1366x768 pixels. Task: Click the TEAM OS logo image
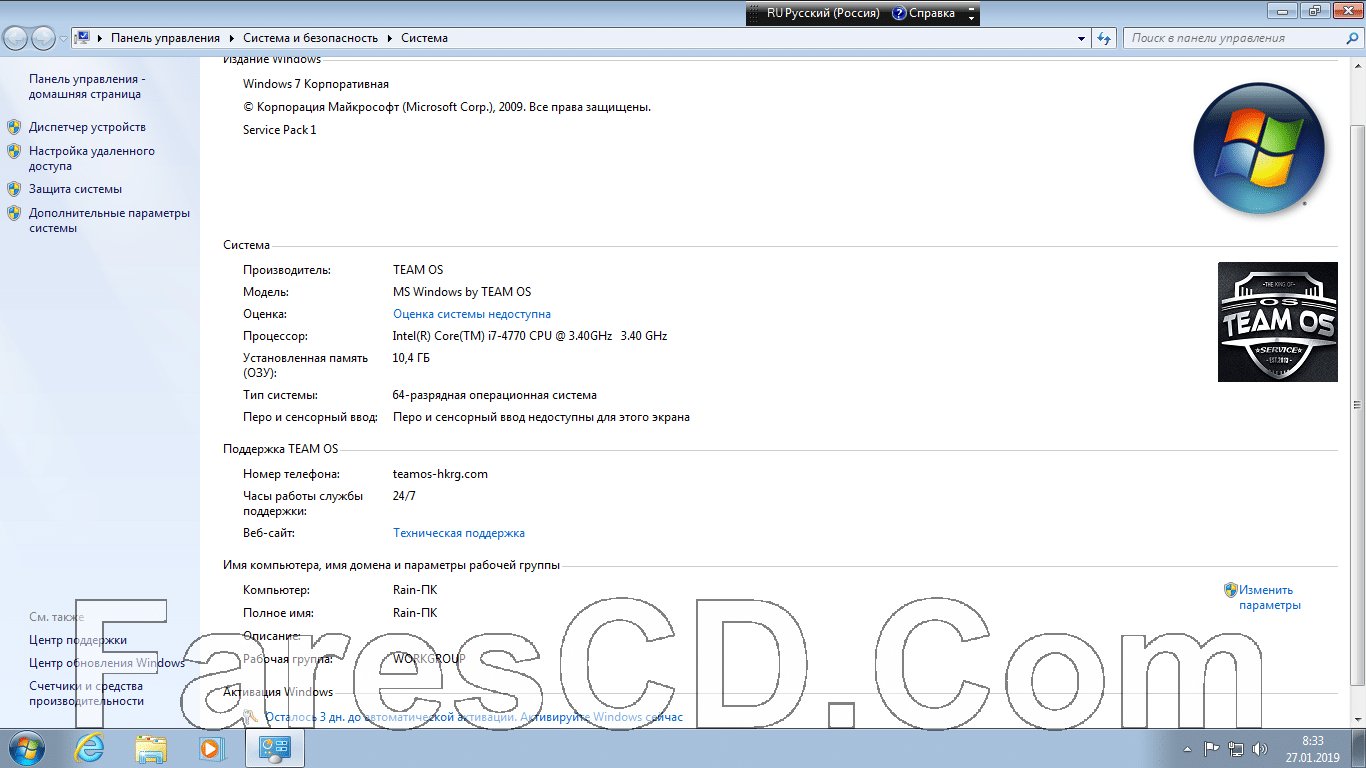(1277, 322)
